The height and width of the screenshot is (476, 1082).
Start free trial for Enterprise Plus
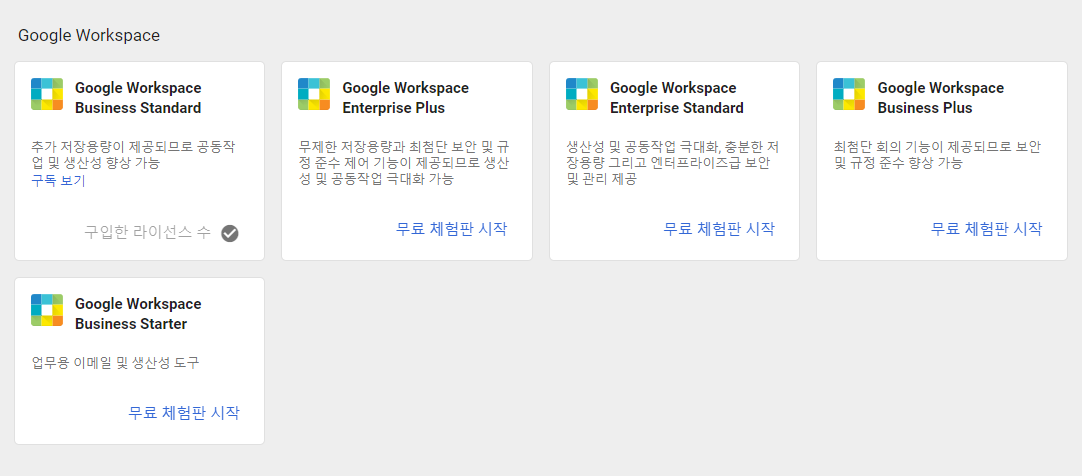point(452,229)
